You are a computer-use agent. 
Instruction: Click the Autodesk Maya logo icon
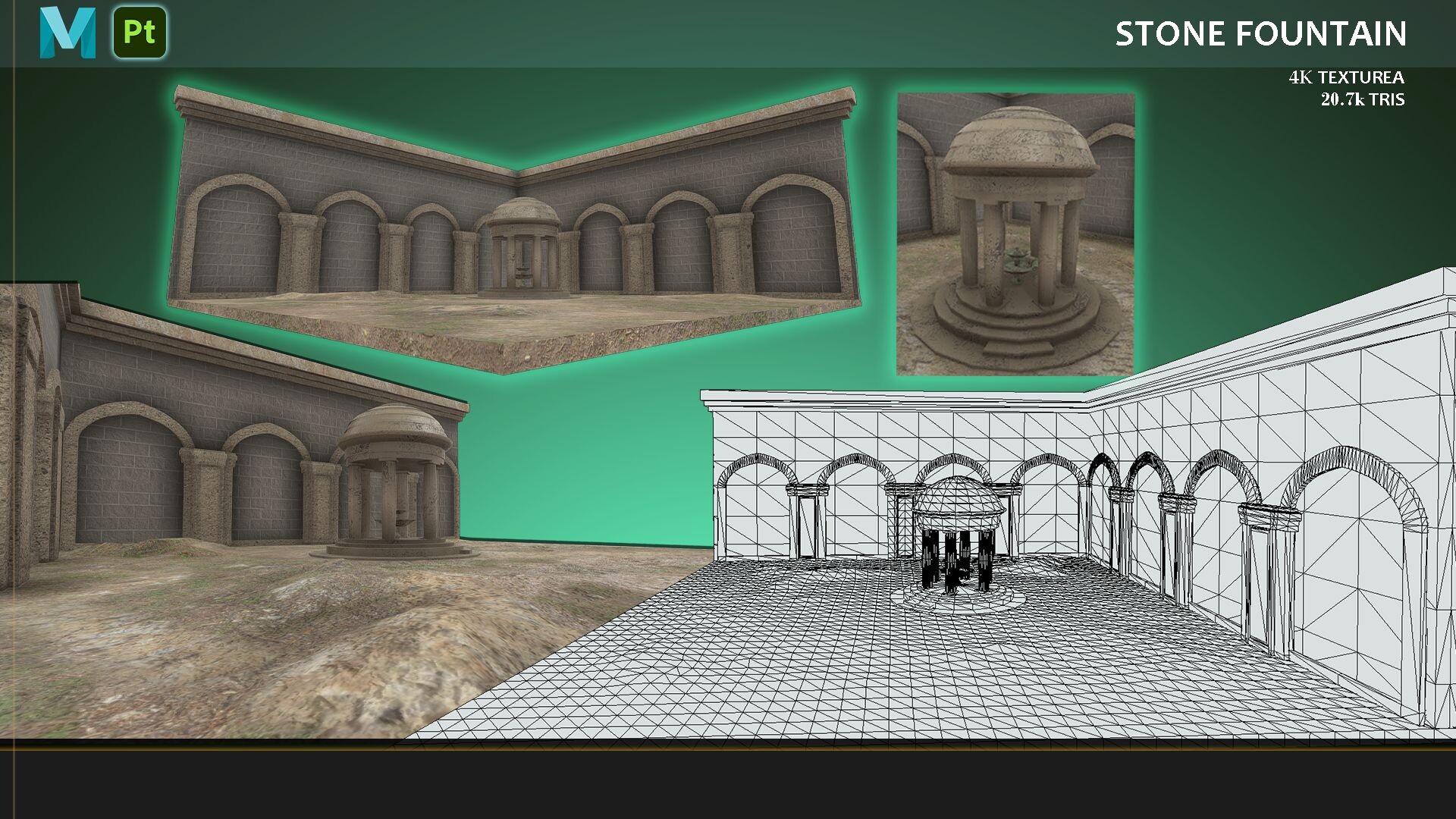(68, 33)
